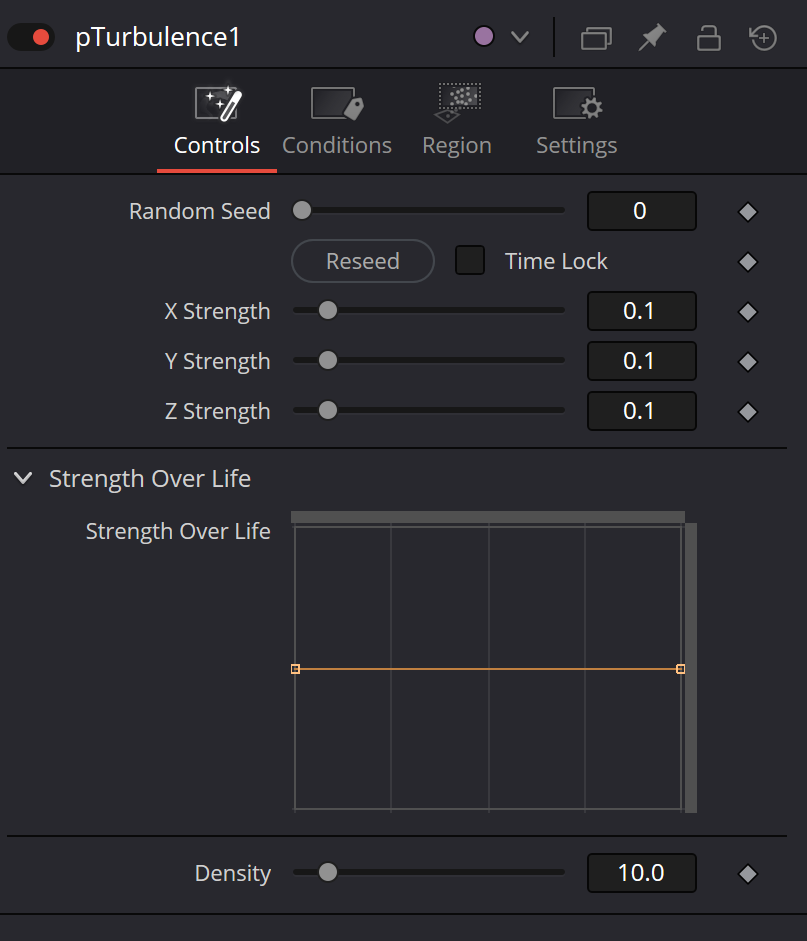The image size is (807, 941).
Task: Select right curve point in Strength Over Life
Action: [680, 669]
